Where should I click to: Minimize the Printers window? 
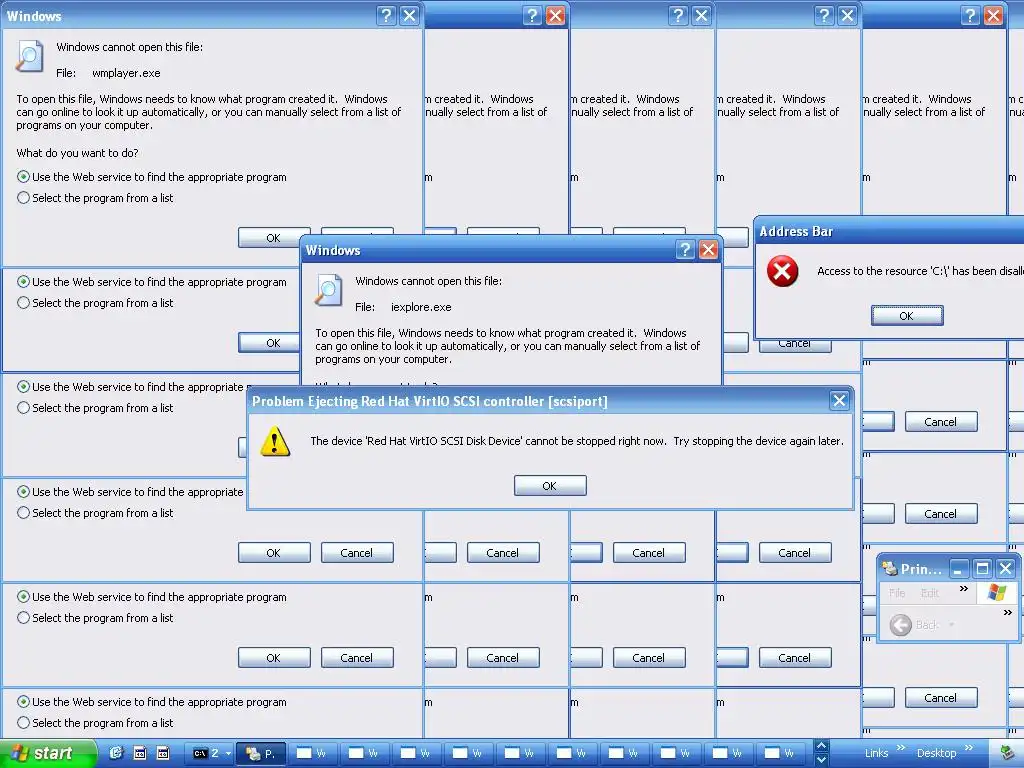[x=958, y=569]
